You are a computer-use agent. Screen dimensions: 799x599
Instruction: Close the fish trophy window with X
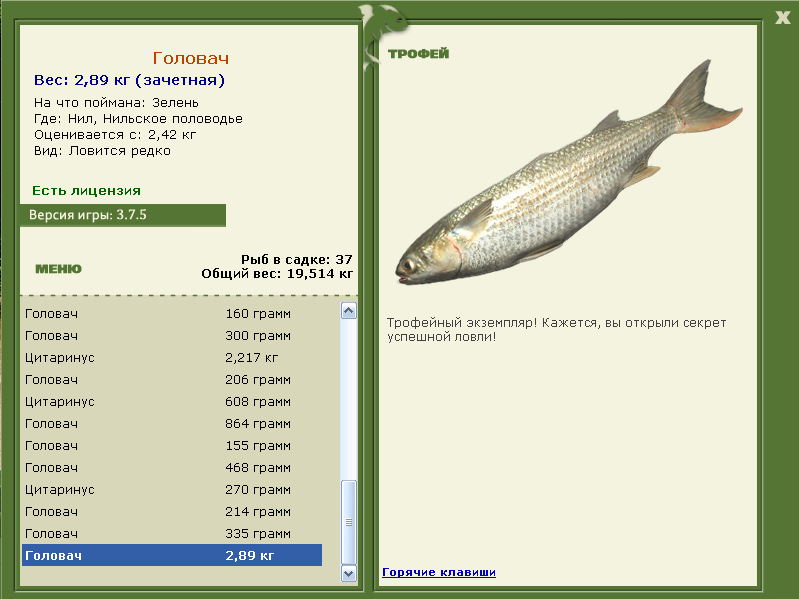[782, 18]
